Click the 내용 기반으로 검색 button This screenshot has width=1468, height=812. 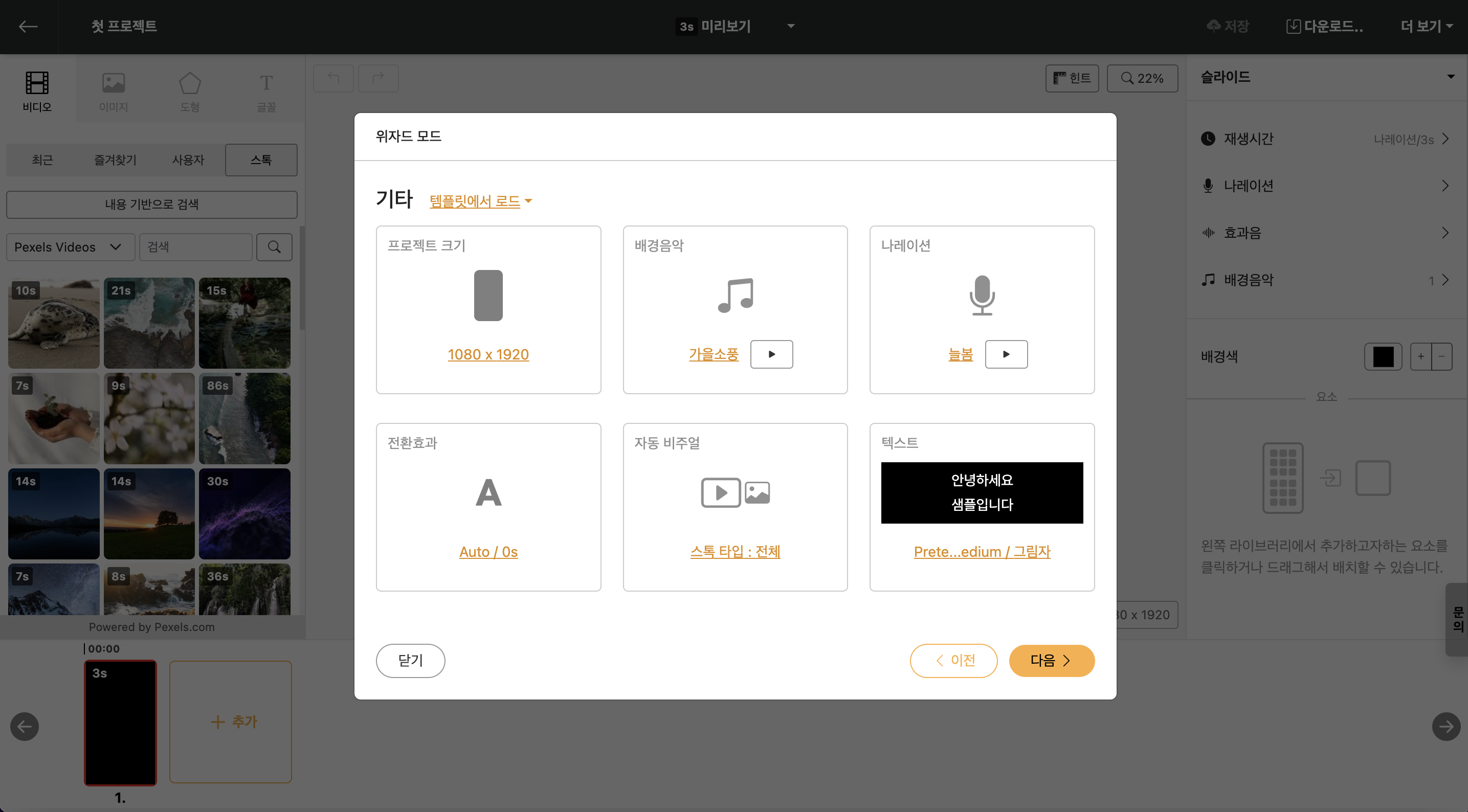151,204
